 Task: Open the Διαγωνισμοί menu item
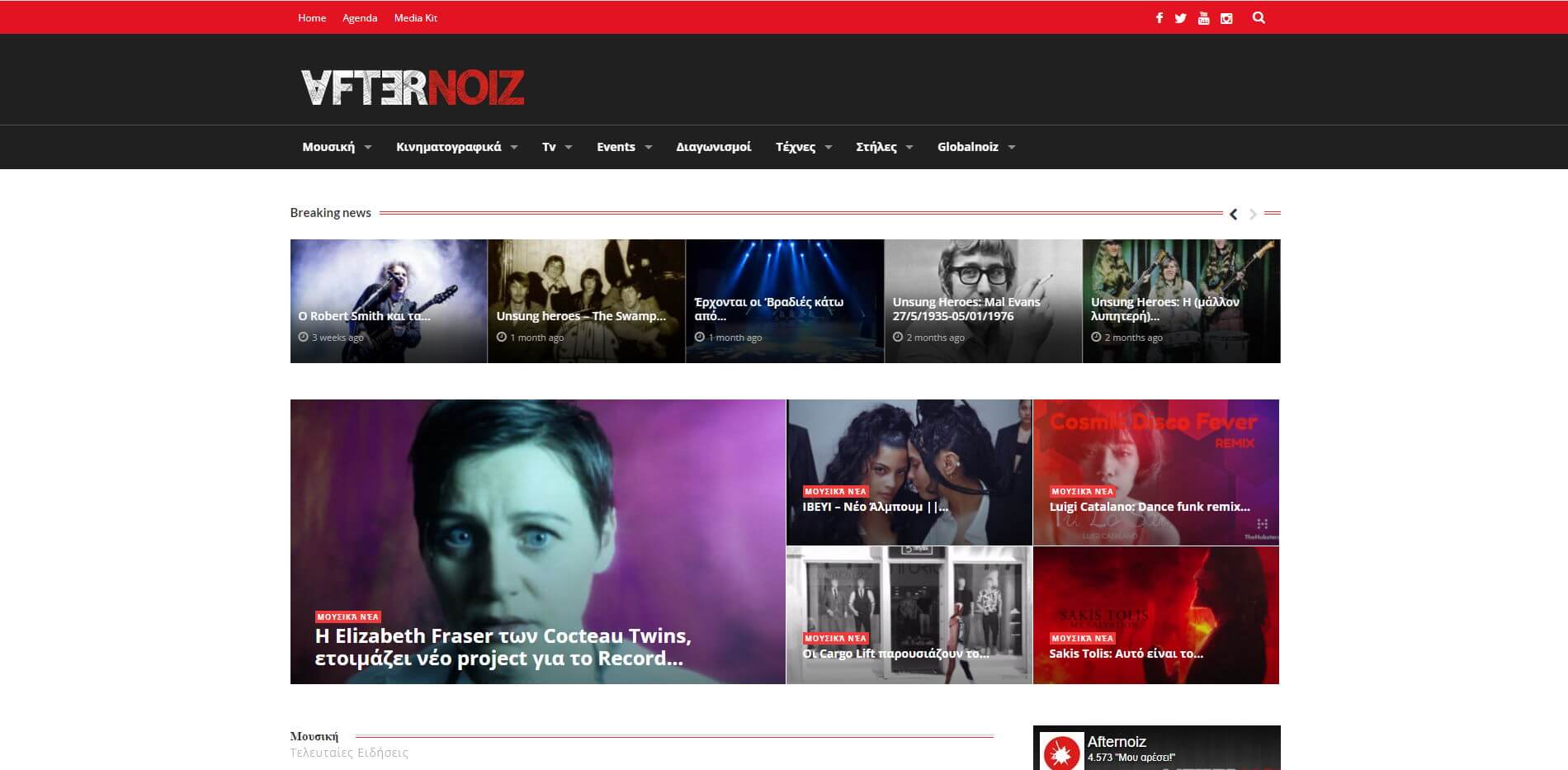pyautogui.click(x=713, y=147)
